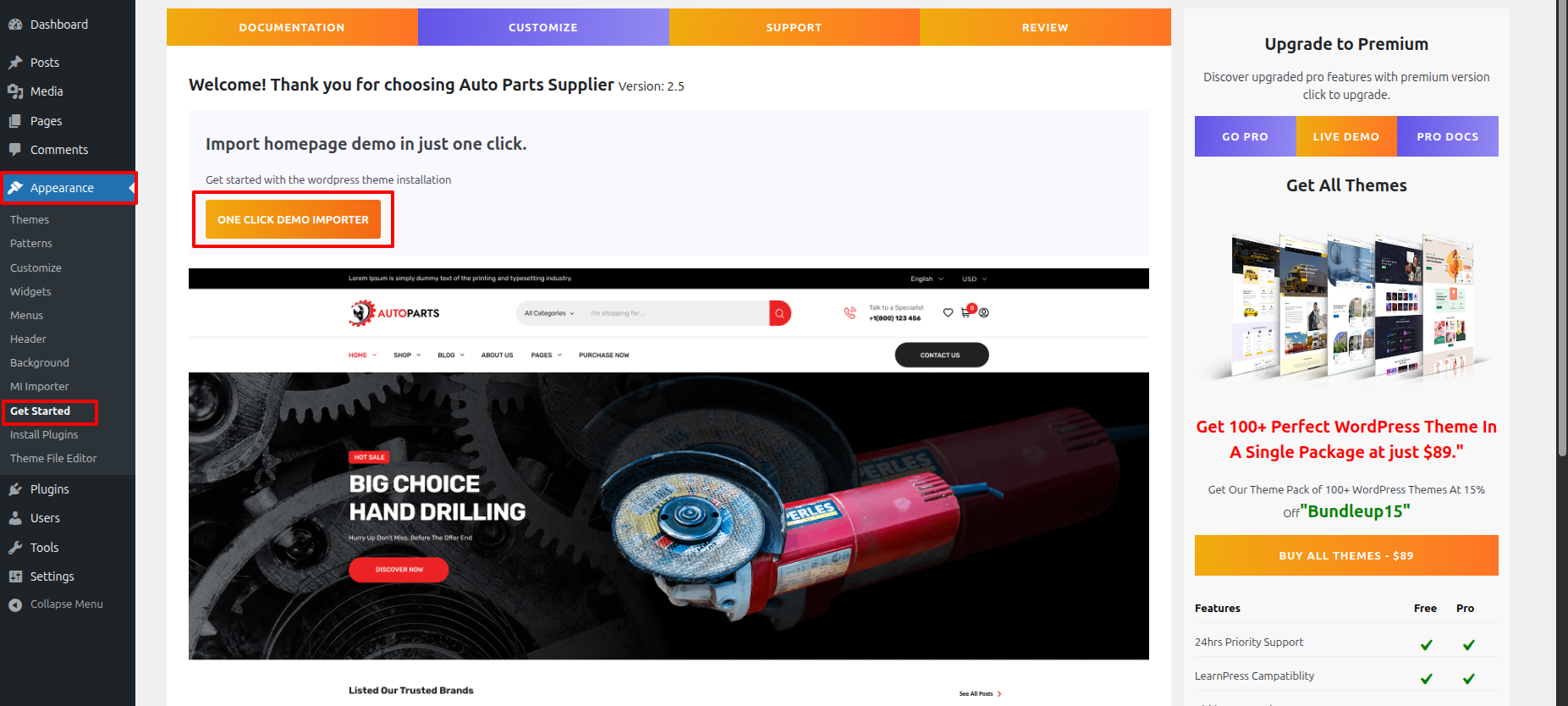This screenshot has width=1568, height=706.
Task: Click the Tools wrench icon
Action: [15, 548]
